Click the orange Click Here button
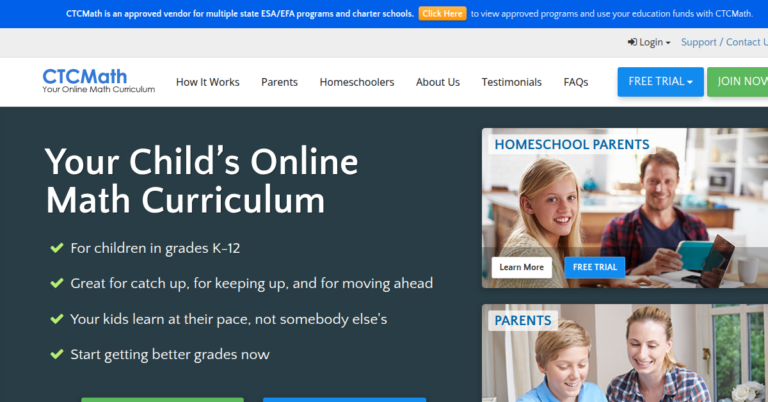The width and height of the screenshot is (768, 402). pos(442,14)
